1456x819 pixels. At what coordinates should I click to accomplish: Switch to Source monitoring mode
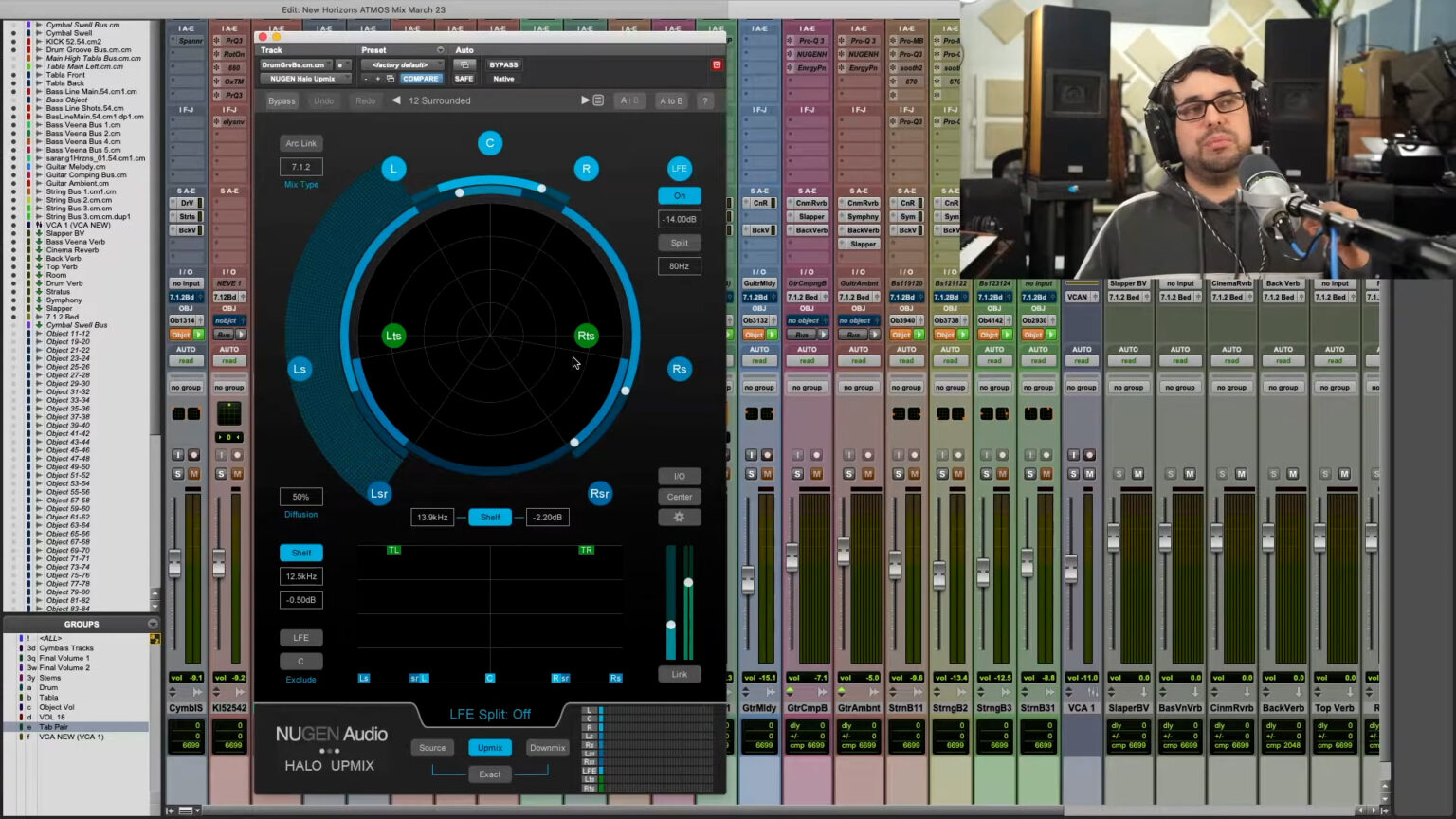432,748
